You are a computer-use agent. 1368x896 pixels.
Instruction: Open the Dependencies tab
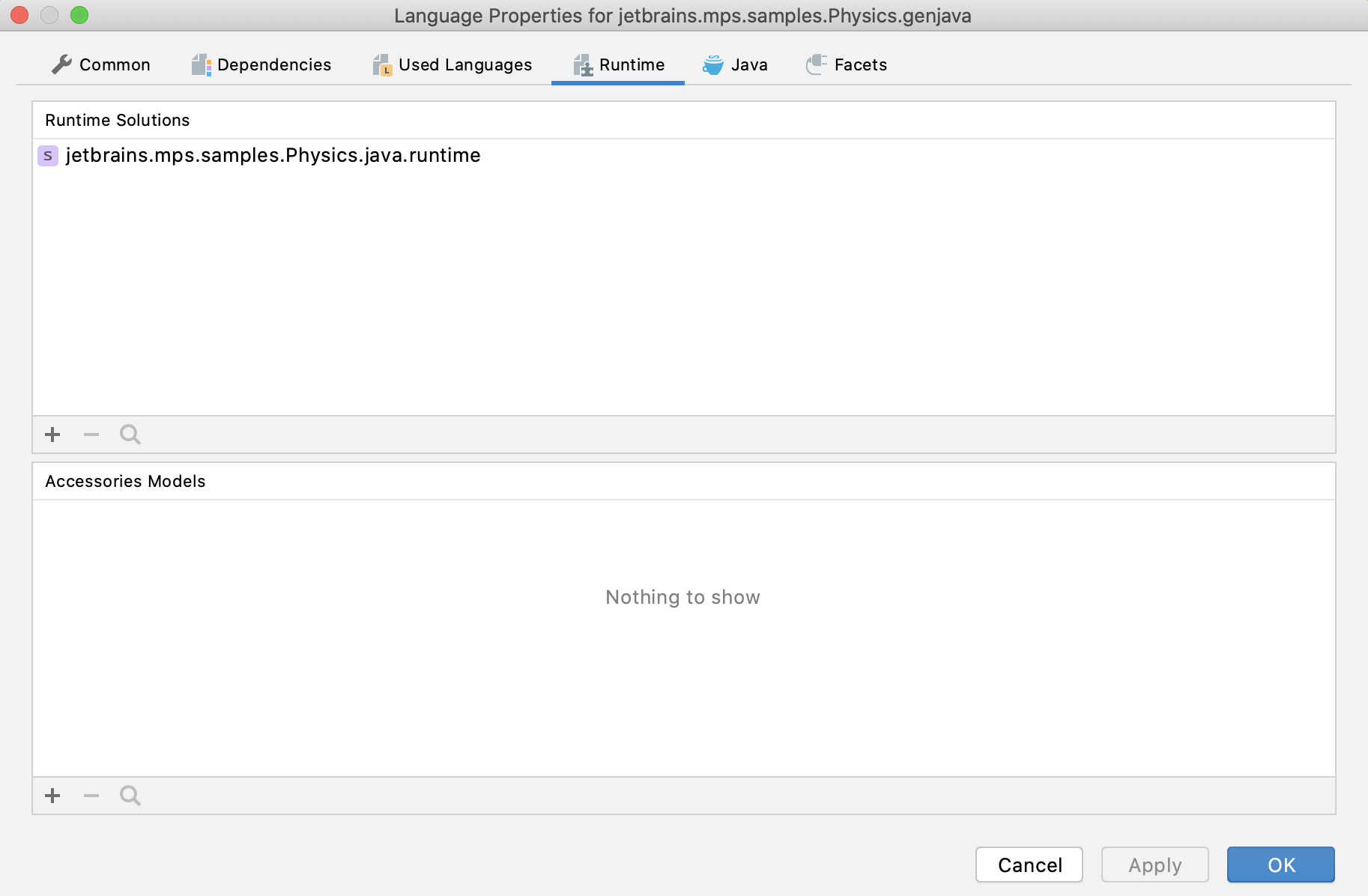[x=261, y=65]
